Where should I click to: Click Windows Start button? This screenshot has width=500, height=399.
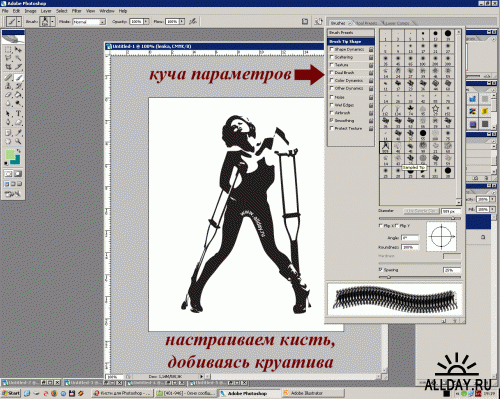pos(11,393)
